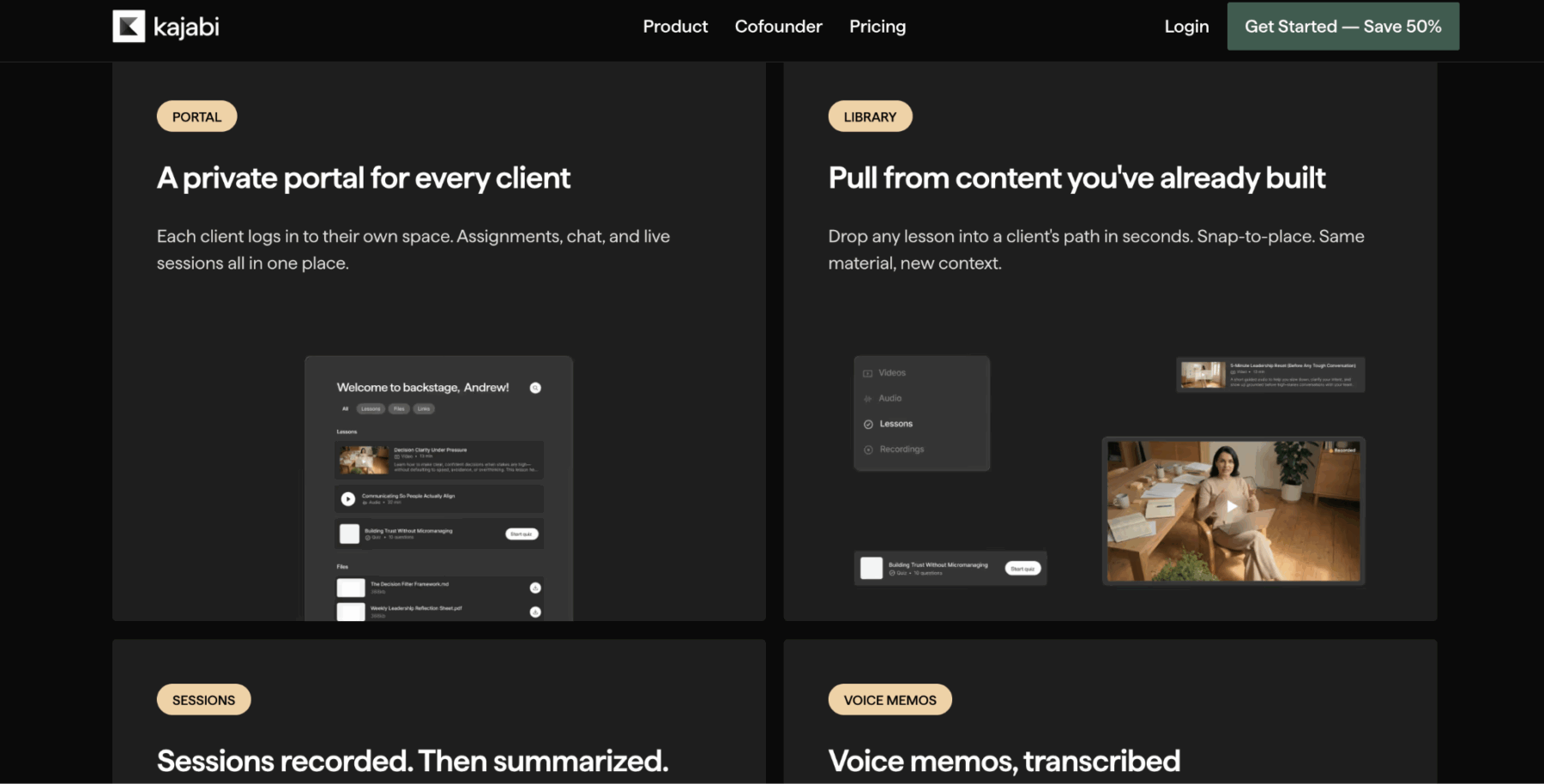Click the PORTAL badge

(x=196, y=117)
